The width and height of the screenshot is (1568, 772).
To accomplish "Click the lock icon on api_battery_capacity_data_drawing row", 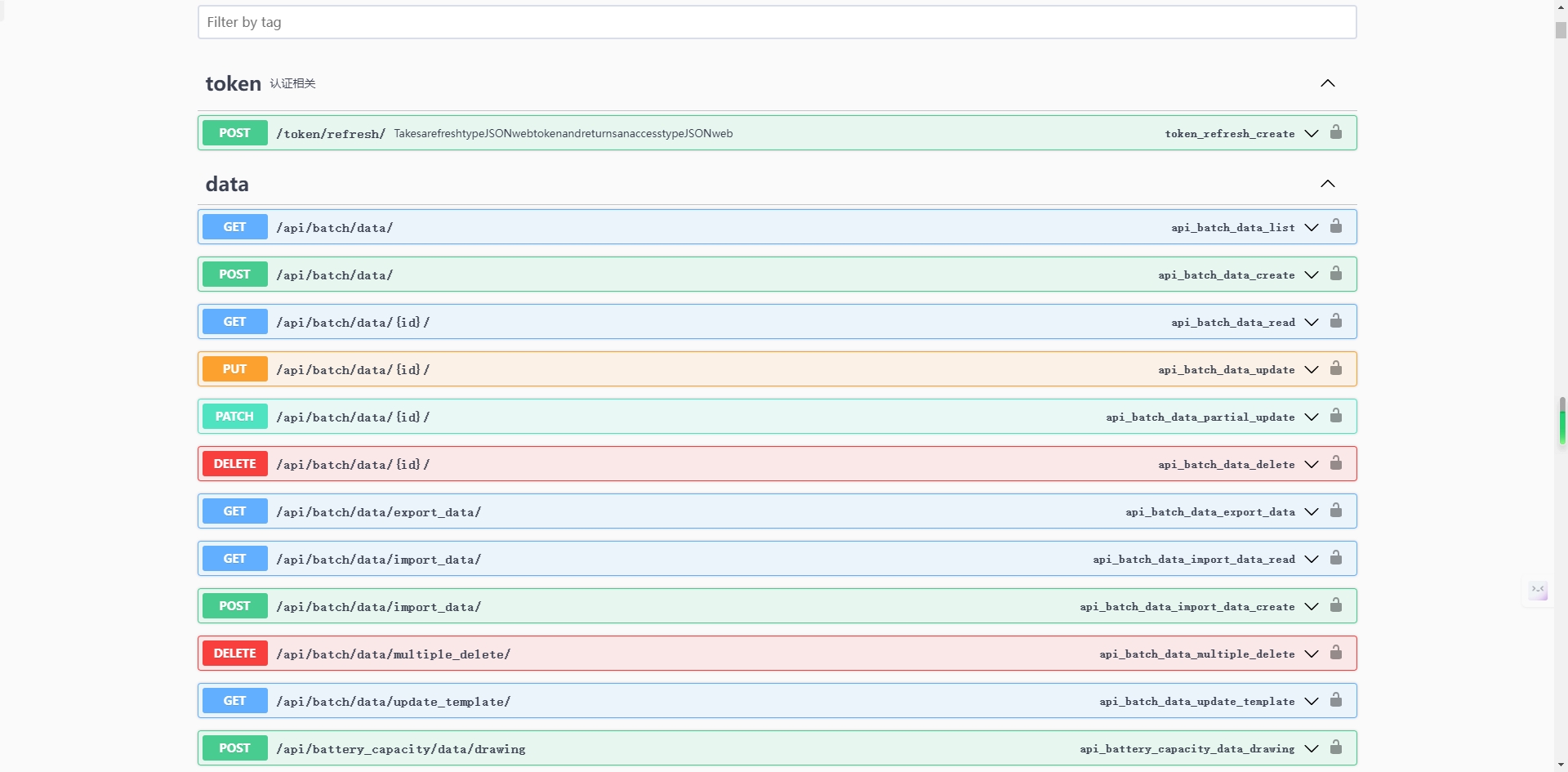I will [x=1336, y=747].
